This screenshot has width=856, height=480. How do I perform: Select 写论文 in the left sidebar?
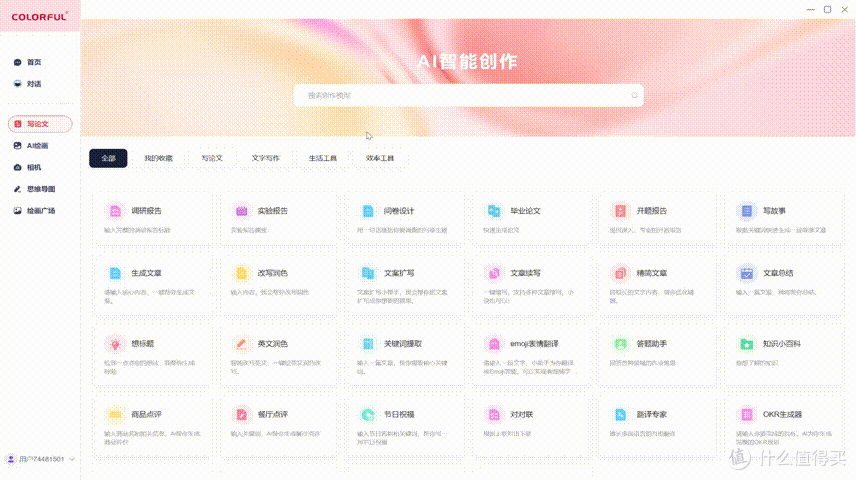(x=40, y=124)
